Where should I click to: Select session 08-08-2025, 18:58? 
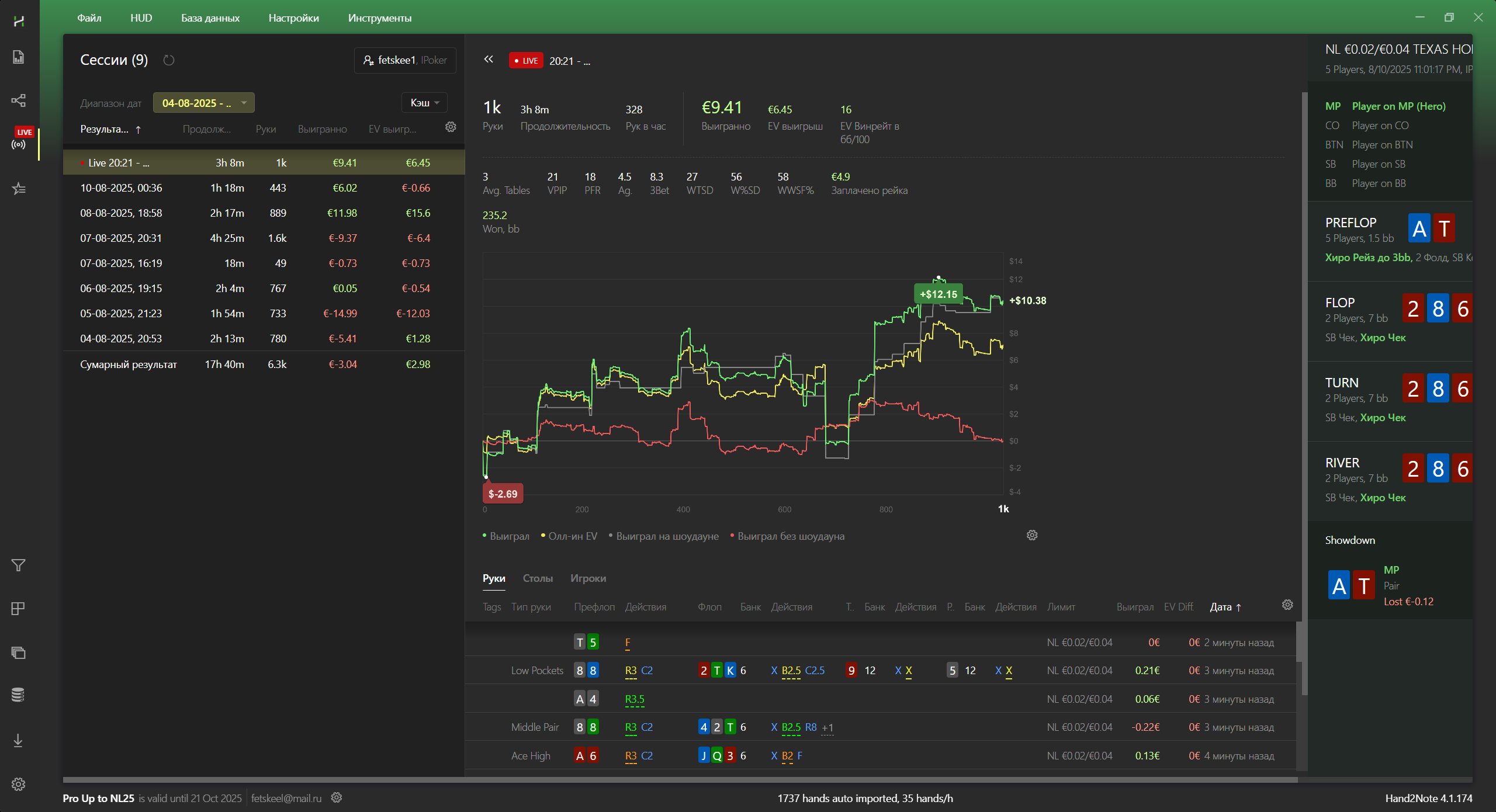[264, 213]
